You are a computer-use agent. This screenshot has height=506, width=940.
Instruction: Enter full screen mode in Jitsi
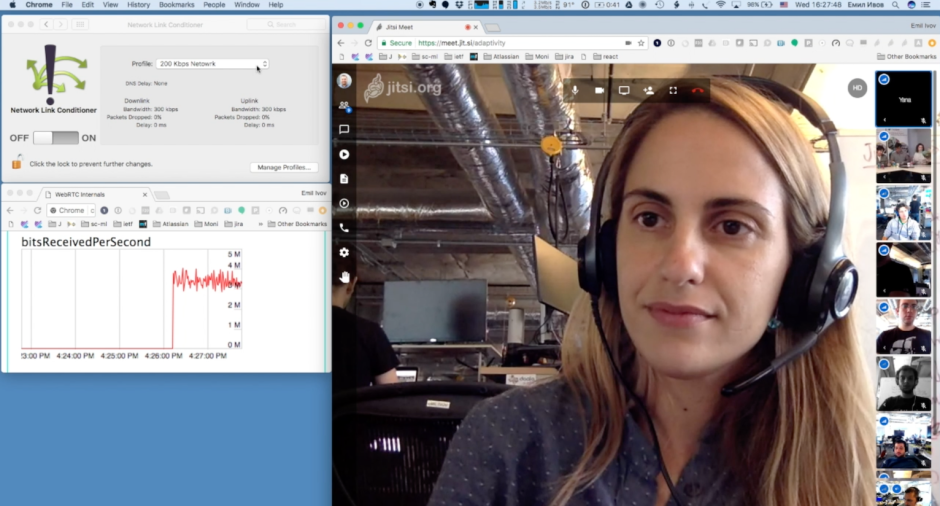[x=673, y=90]
